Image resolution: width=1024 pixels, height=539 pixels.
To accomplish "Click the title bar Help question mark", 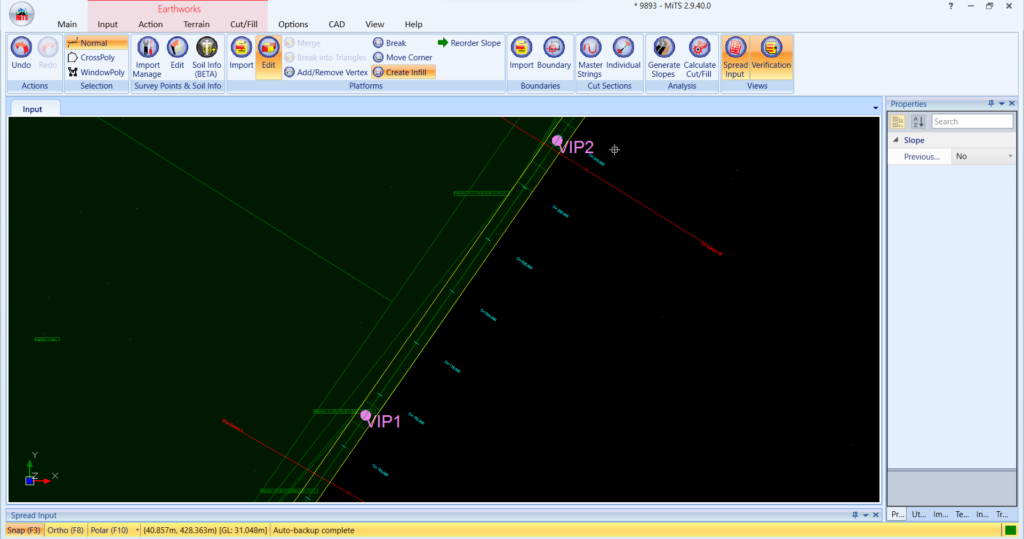I will click(x=951, y=6).
